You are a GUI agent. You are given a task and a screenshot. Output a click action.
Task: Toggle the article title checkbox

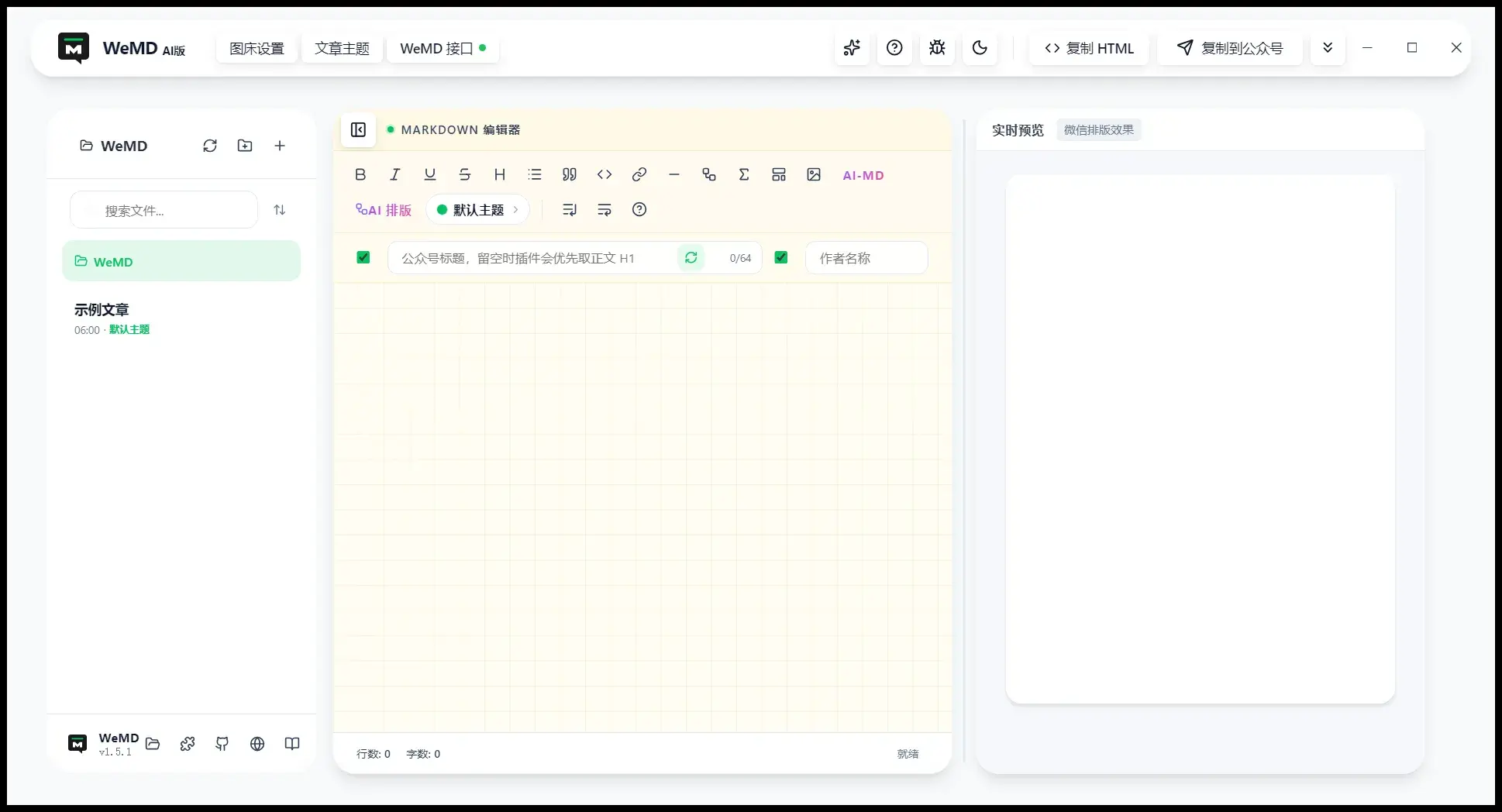[x=363, y=257]
